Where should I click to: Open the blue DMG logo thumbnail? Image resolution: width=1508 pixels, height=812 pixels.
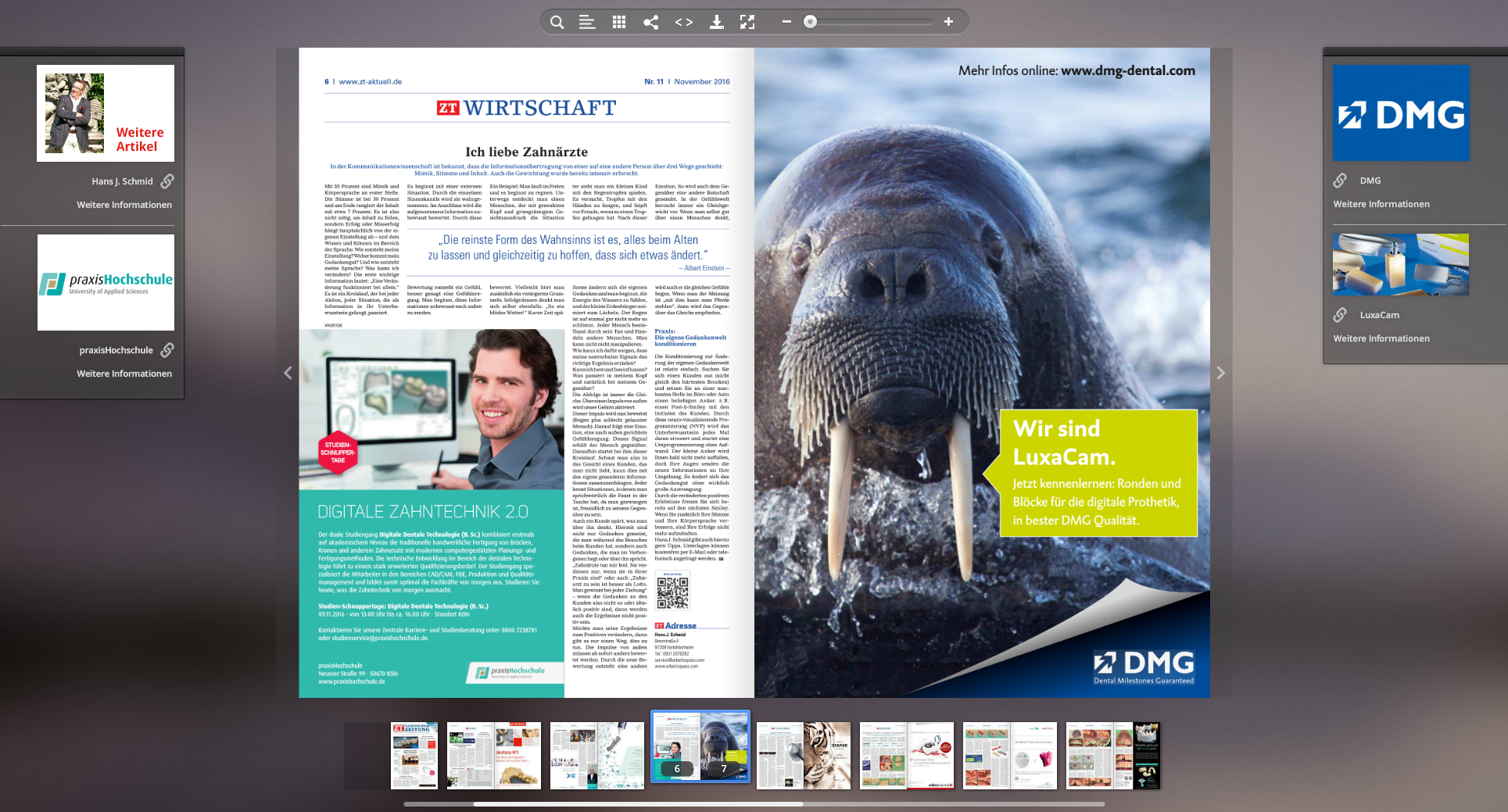1401,113
